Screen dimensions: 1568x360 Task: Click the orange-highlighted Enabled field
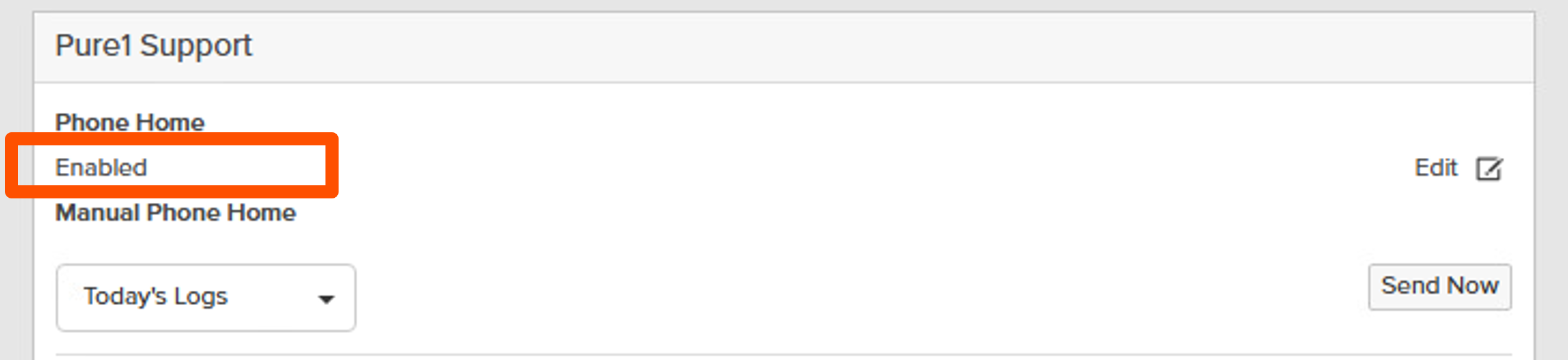[171, 166]
